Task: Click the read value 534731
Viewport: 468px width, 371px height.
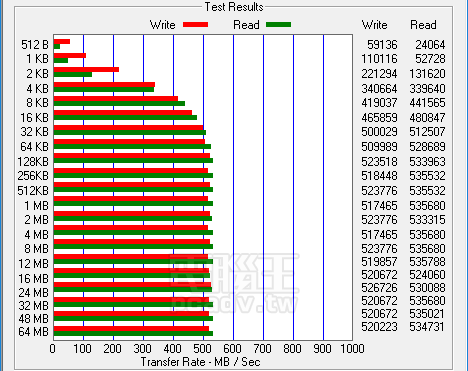Action: click(x=428, y=327)
